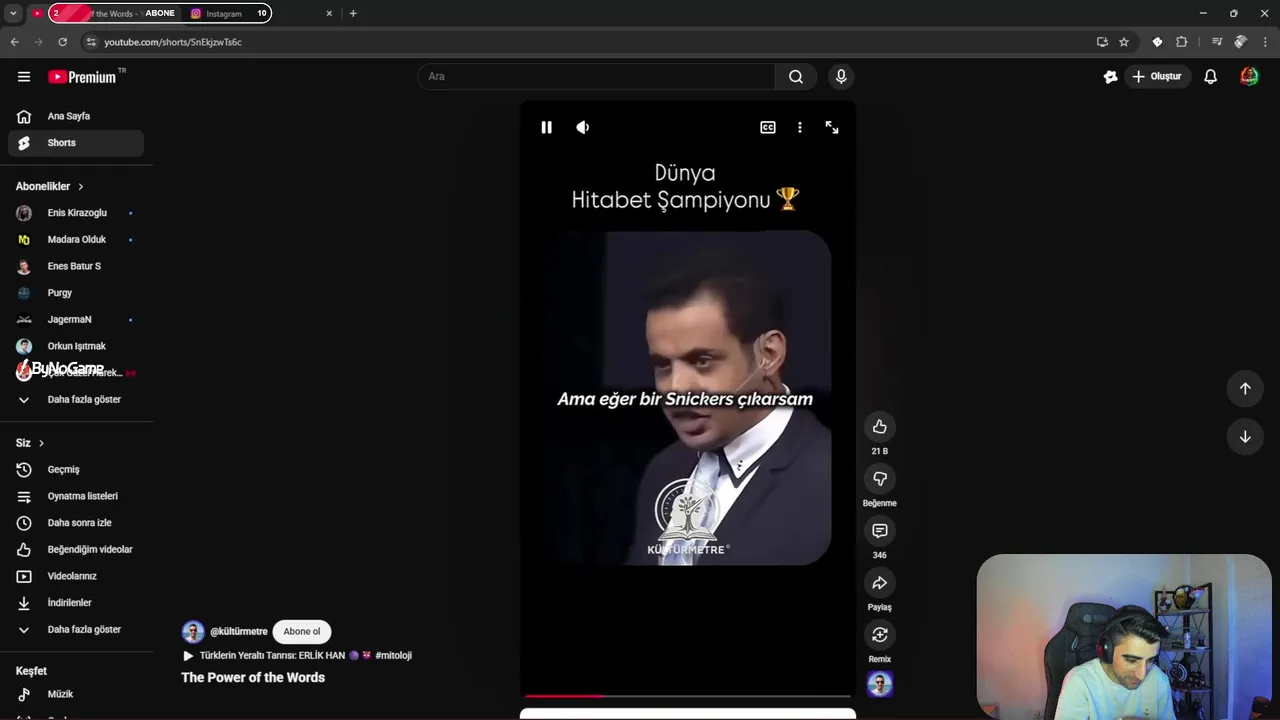
Task: Click the install app icon in address bar
Action: click(x=1102, y=42)
